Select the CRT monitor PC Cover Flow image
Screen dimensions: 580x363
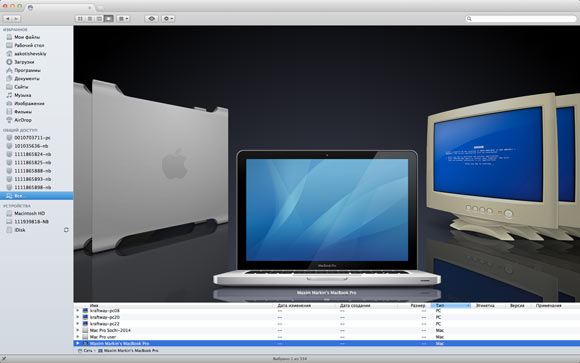click(x=492, y=166)
